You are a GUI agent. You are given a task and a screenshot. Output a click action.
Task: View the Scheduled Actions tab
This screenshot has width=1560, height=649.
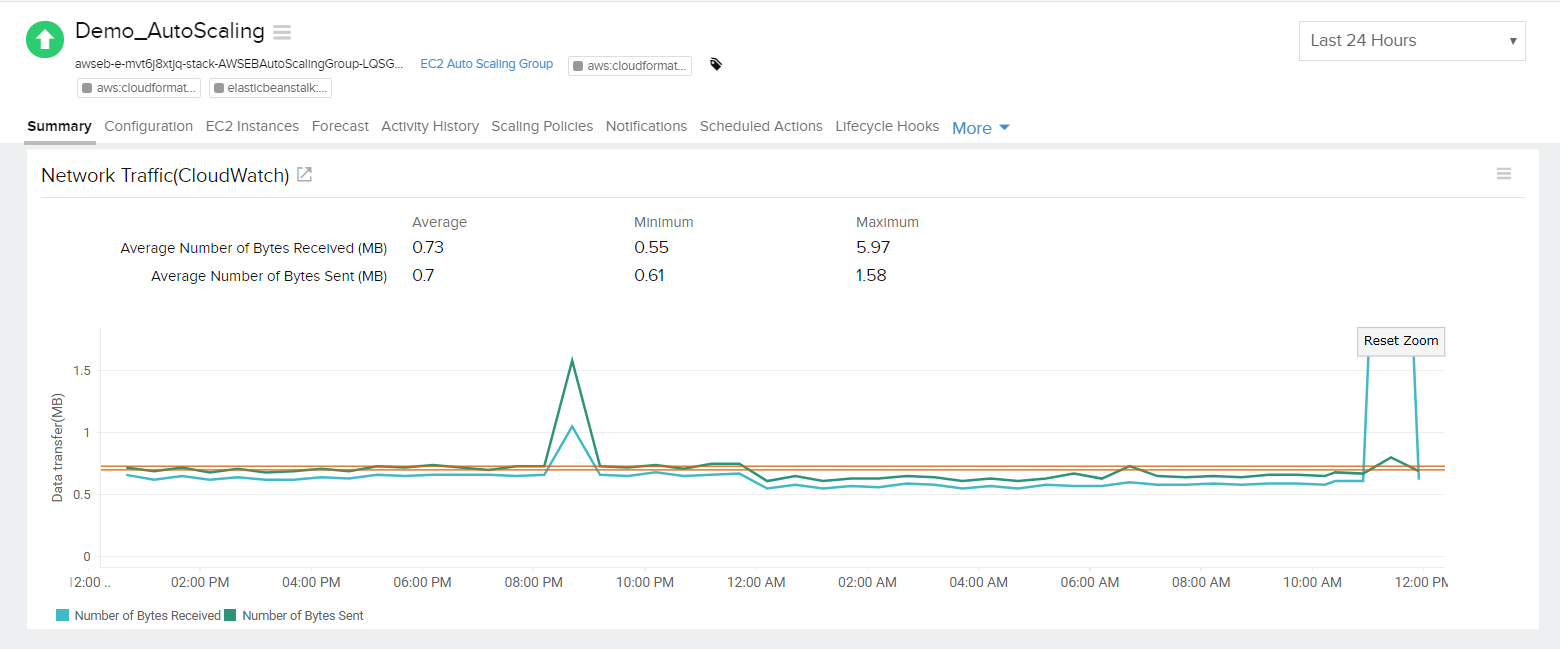point(760,126)
